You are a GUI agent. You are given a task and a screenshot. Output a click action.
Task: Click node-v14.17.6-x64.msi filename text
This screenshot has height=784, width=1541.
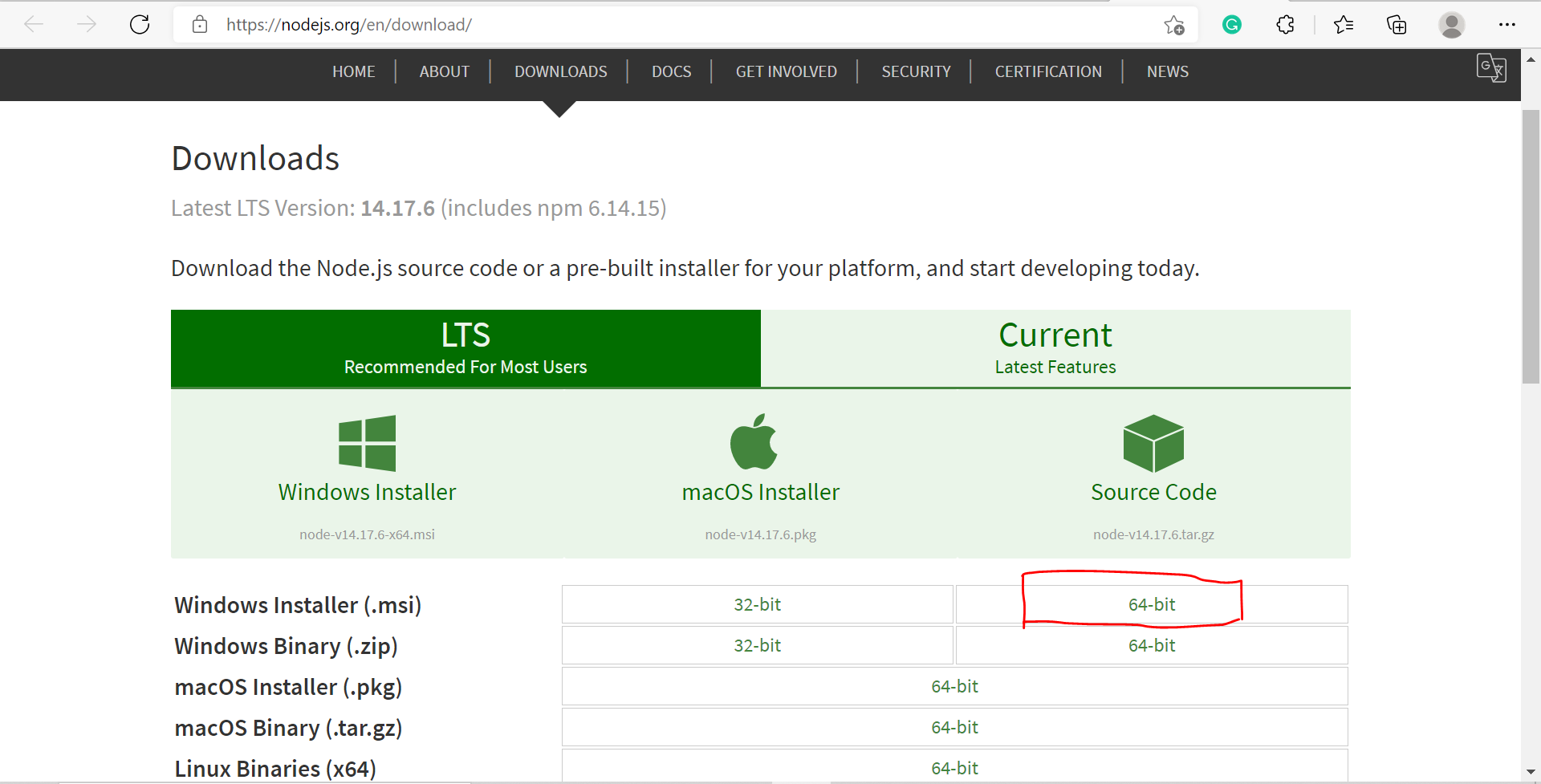367,534
